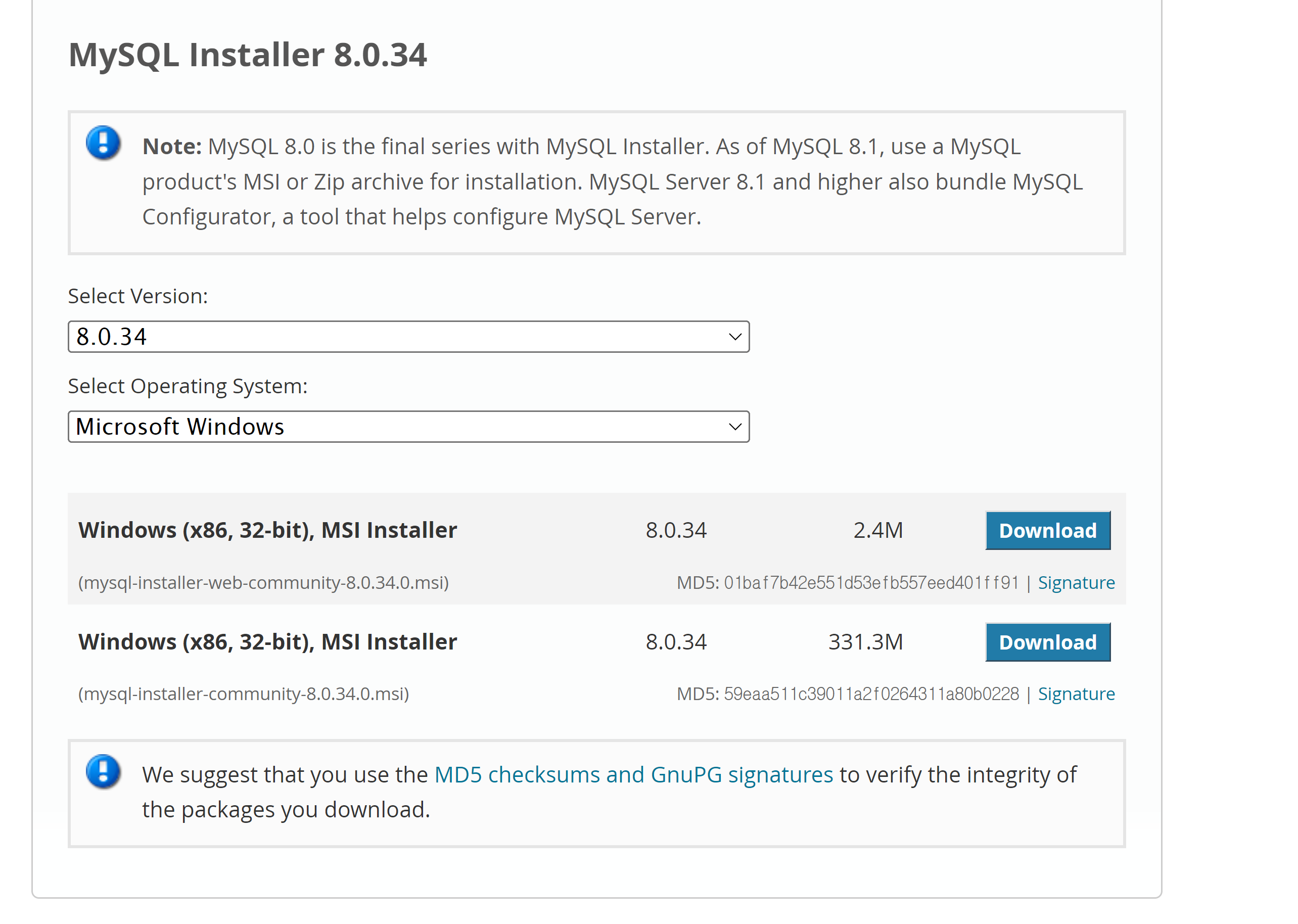Click the first Windows MSI Installer title
The height and width of the screenshot is (924, 1298).
click(x=267, y=530)
